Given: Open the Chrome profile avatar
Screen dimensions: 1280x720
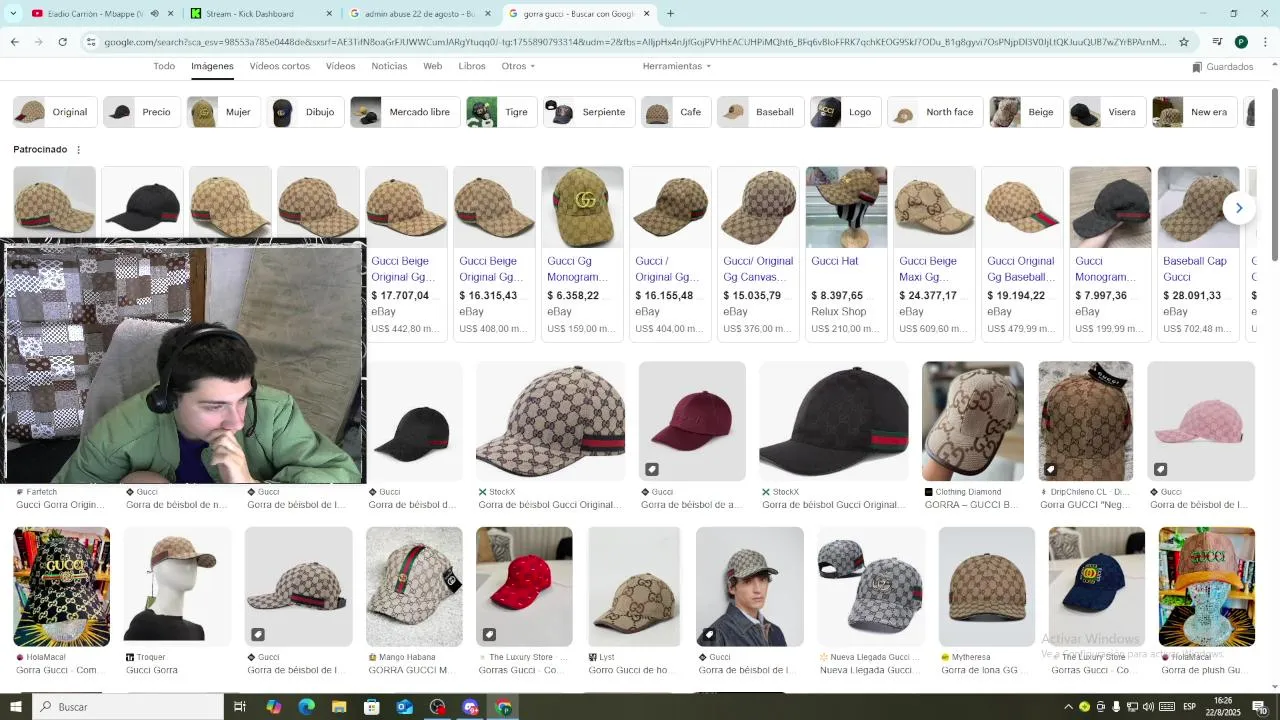Looking at the screenshot, I should (x=1241, y=42).
